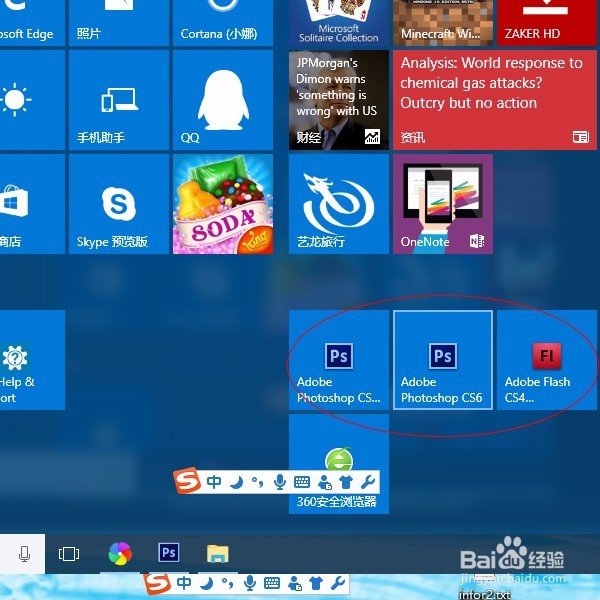
Task: Toggle punctuation mode on the upper Sogou bar
Action: click(258, 483)
